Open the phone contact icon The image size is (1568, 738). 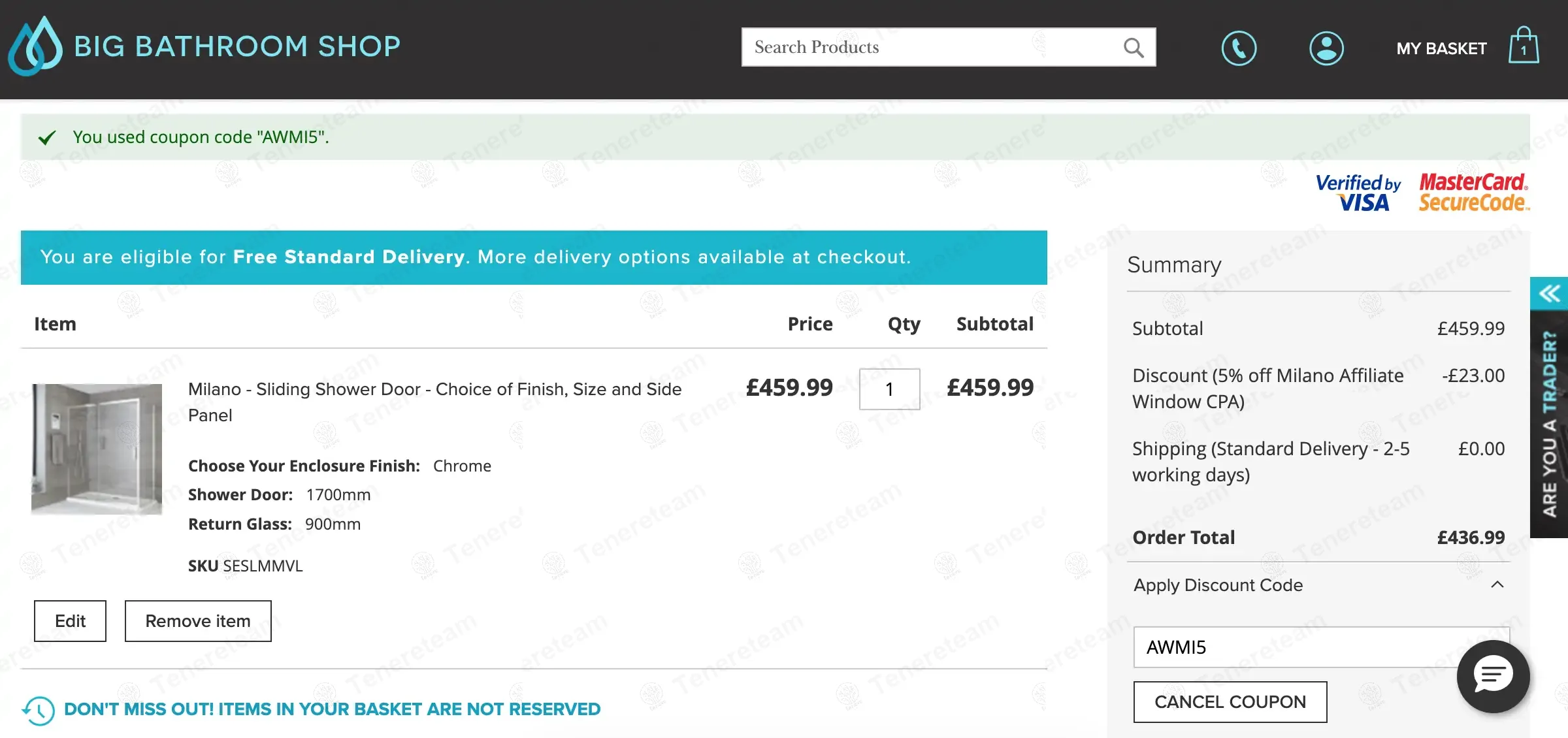pos(1239,48)
